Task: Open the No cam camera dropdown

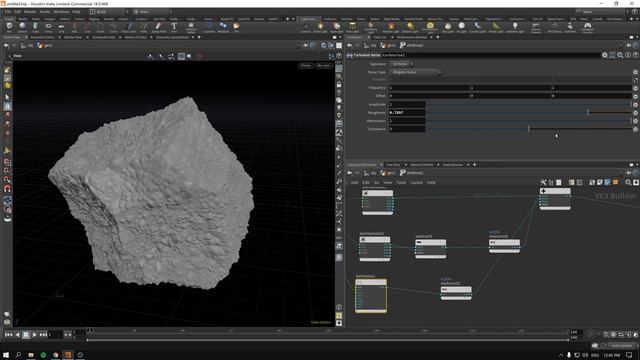Action: 324,66
